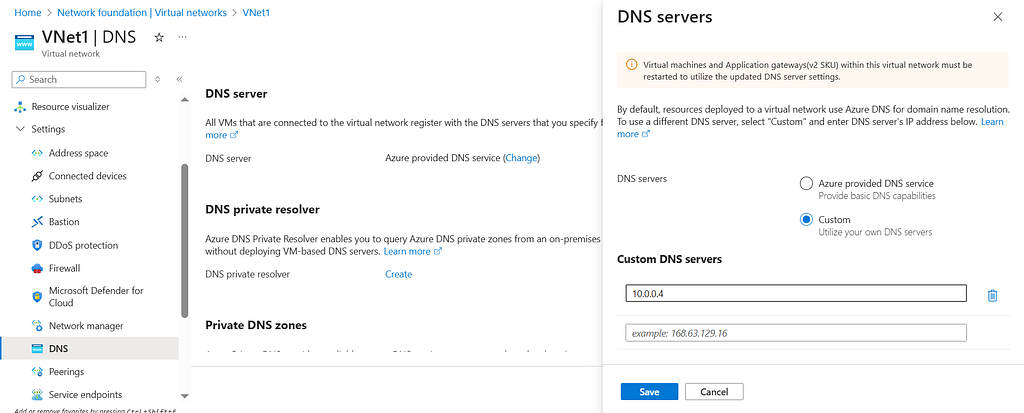Close the DNS servers panel
This screenshot has height=413, width=1024.
[997, 17]
